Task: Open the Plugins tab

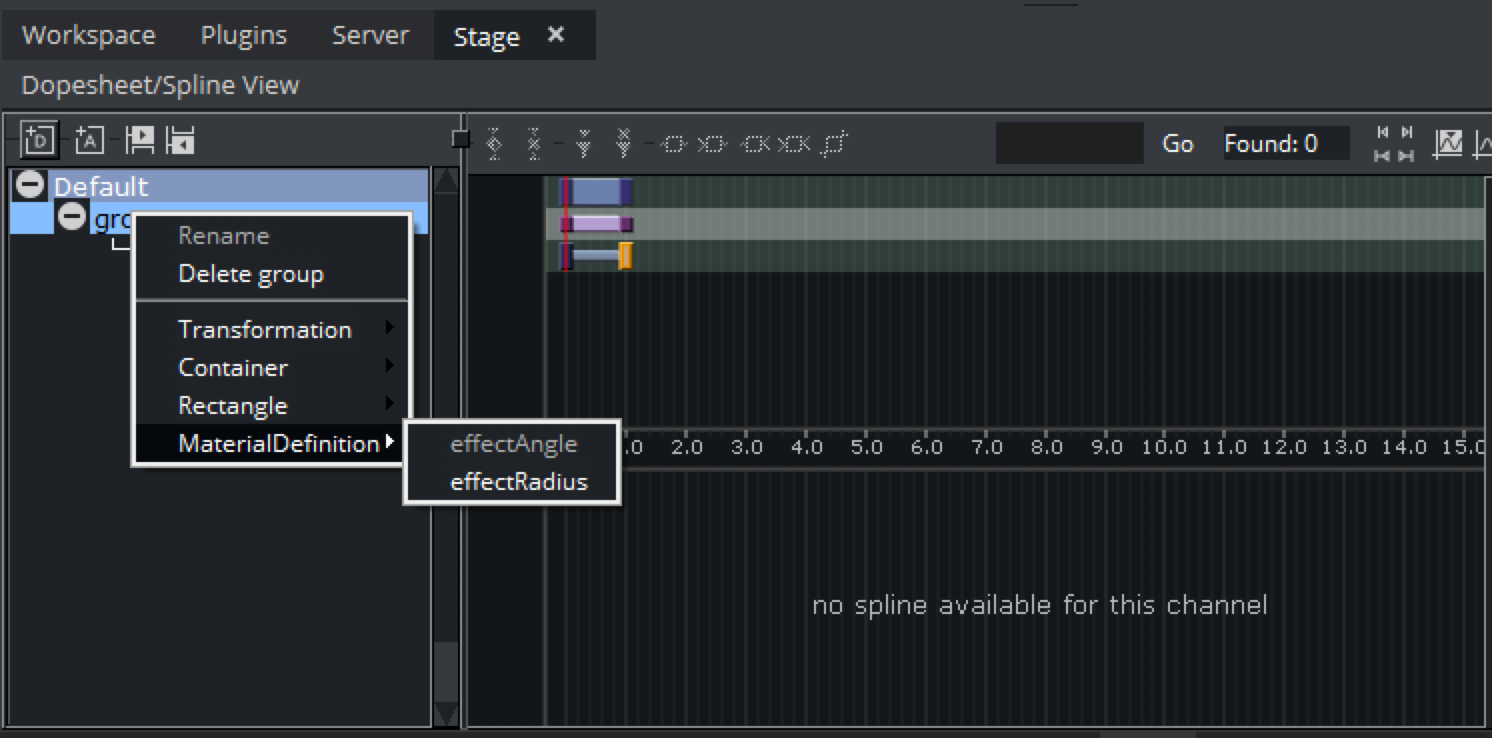Action: (x=243, y=36)
